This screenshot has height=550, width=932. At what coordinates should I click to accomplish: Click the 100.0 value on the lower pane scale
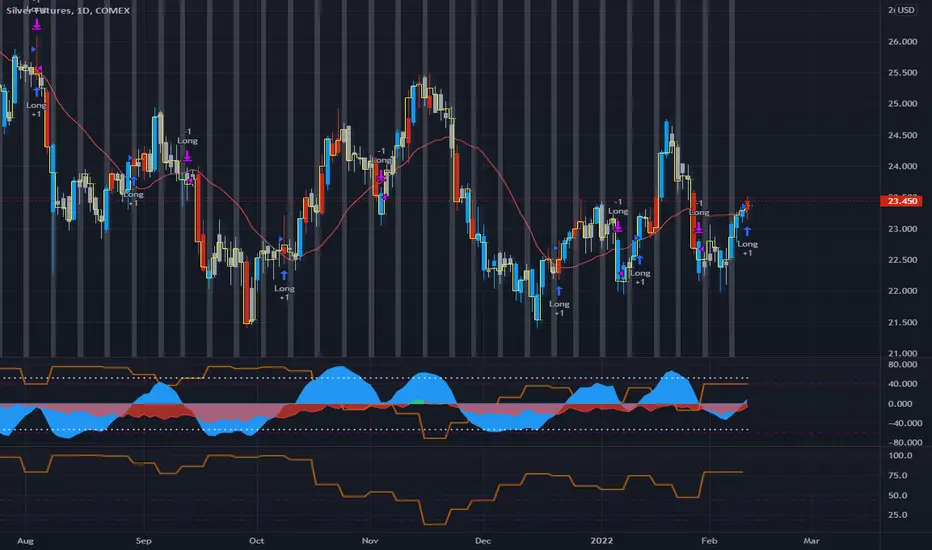tap(900, 455)
